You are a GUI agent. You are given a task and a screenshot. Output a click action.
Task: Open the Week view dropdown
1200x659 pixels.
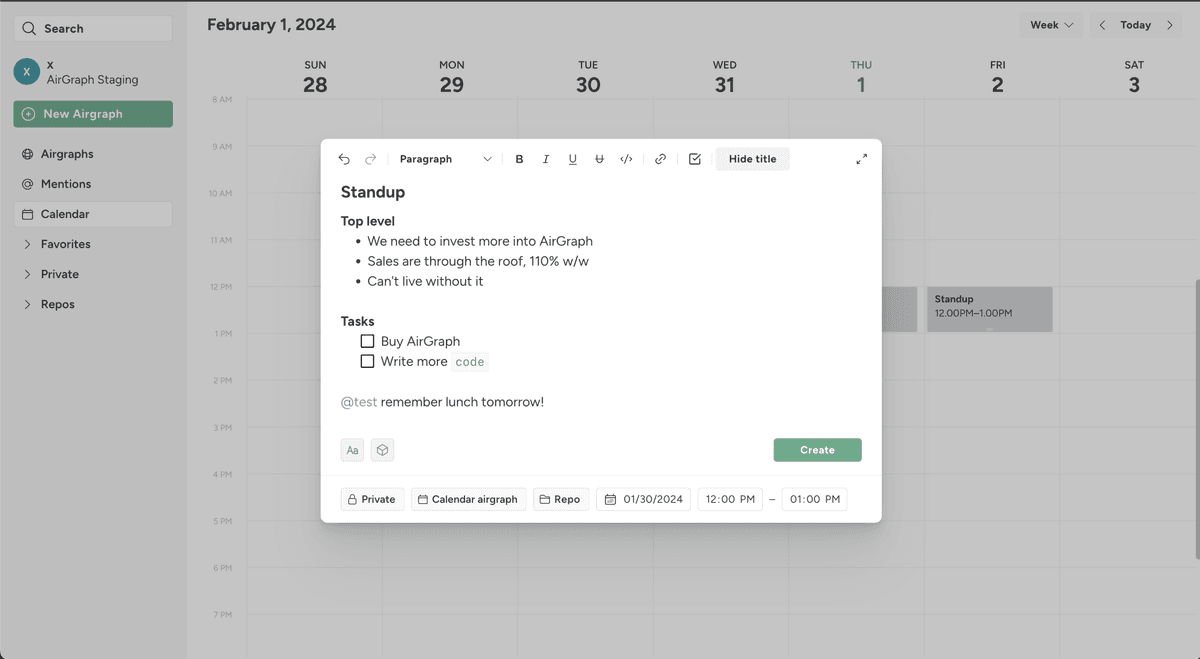pyautogui.click(x=1051, y=25)
